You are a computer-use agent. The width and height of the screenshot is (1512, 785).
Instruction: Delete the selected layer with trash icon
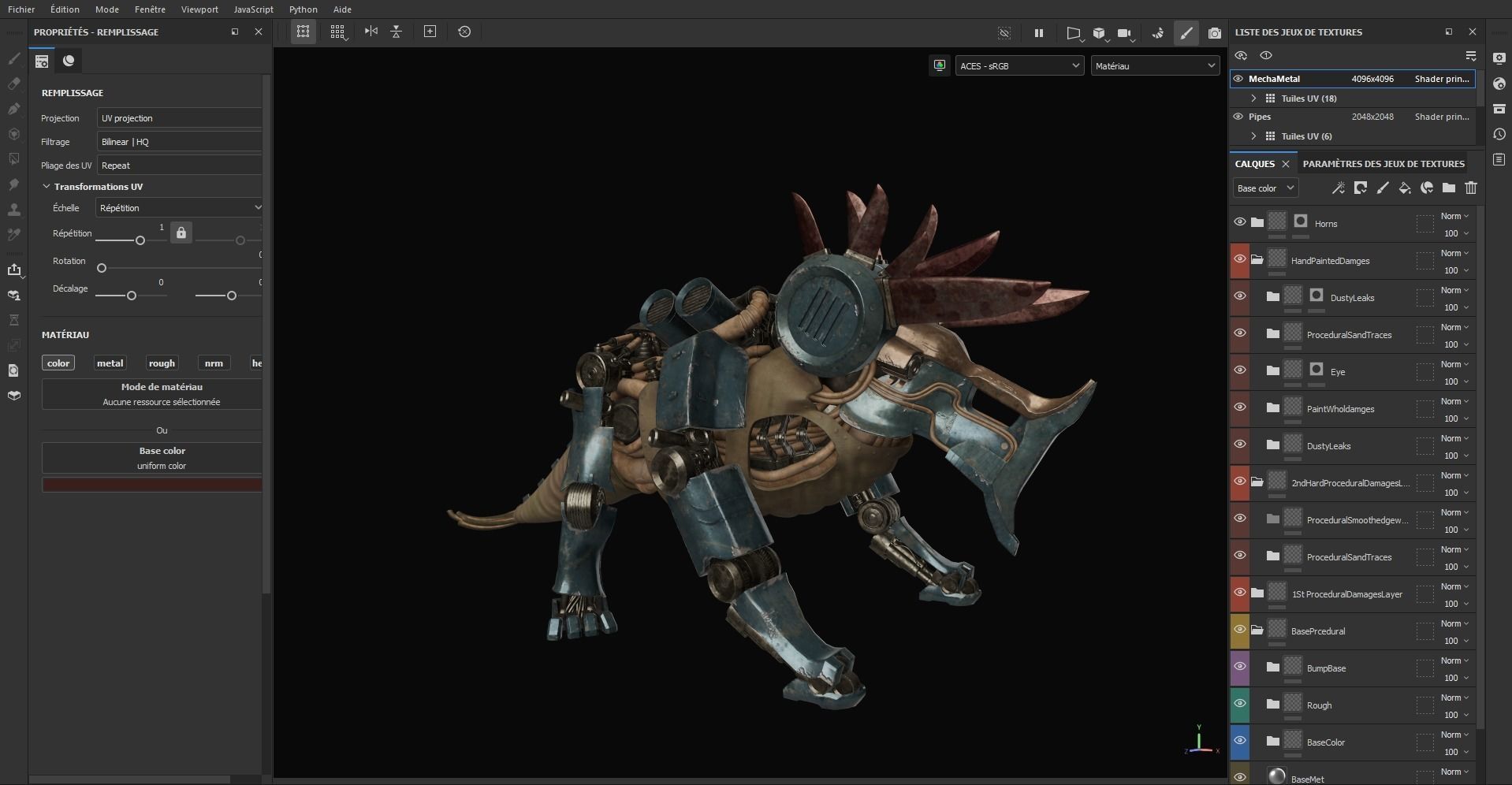point(1470,188)
